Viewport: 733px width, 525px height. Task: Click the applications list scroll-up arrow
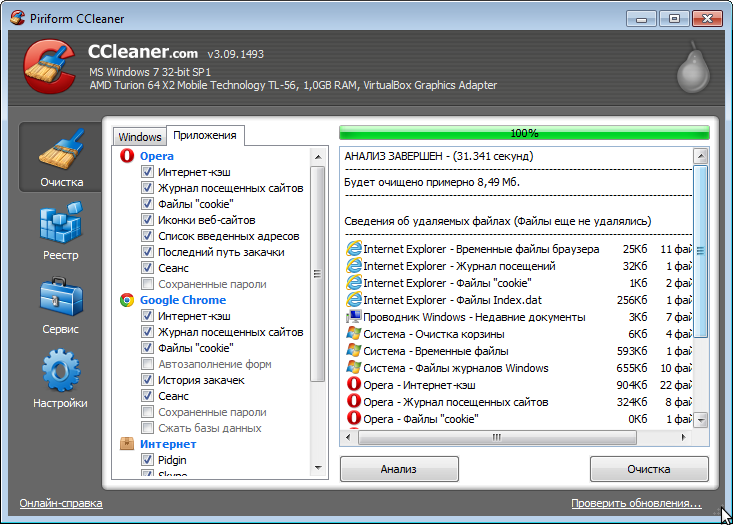tap(318, 157)
